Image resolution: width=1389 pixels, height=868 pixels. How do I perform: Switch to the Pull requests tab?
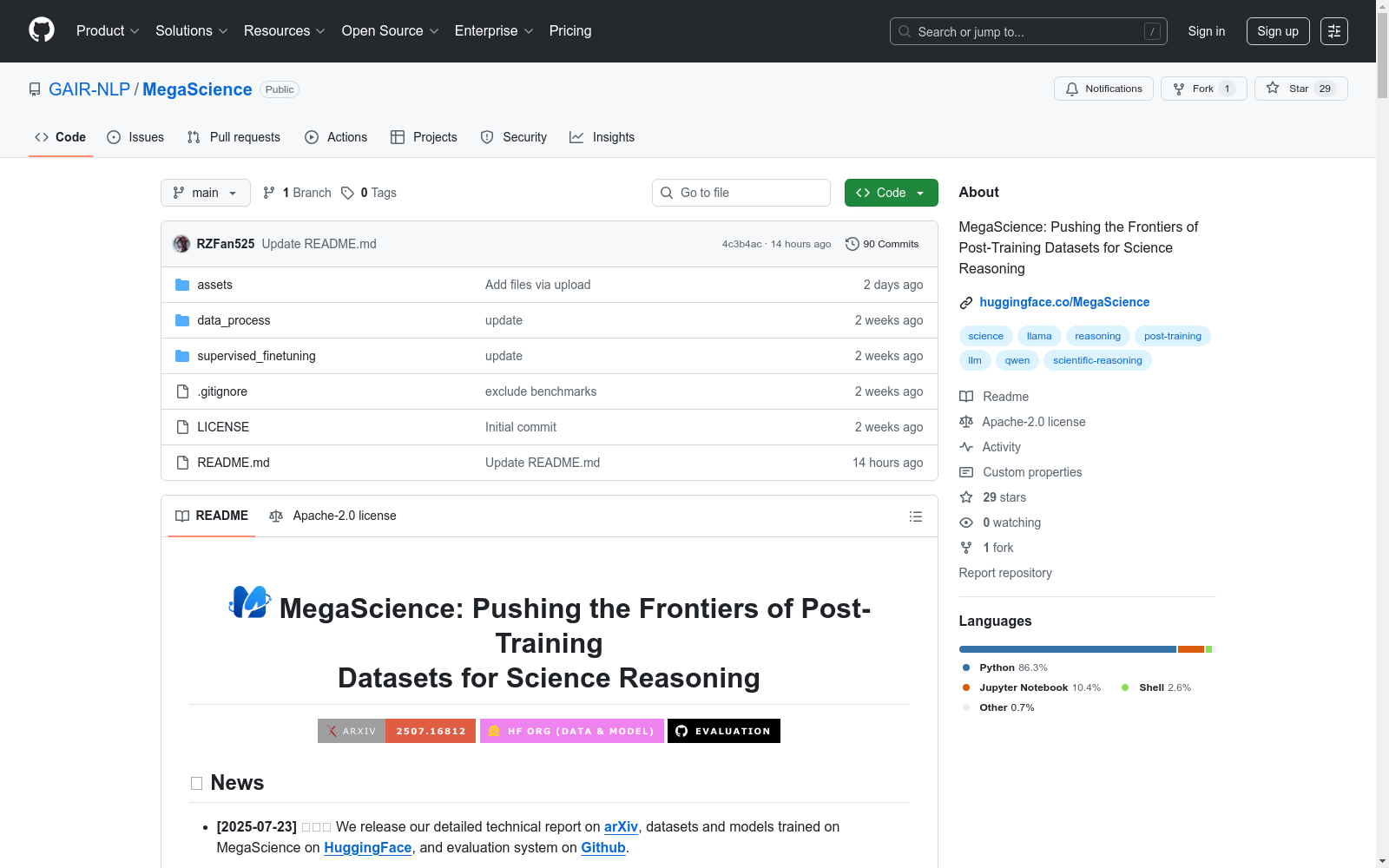tap(234, 137)
